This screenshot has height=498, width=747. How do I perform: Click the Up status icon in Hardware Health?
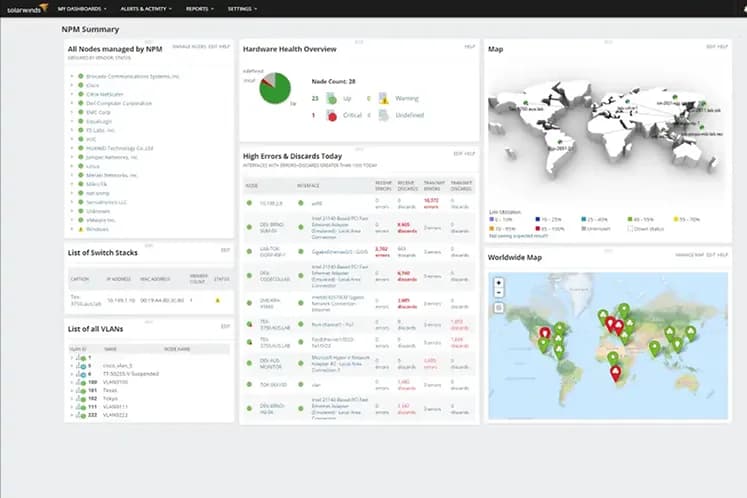coord(331,99)
